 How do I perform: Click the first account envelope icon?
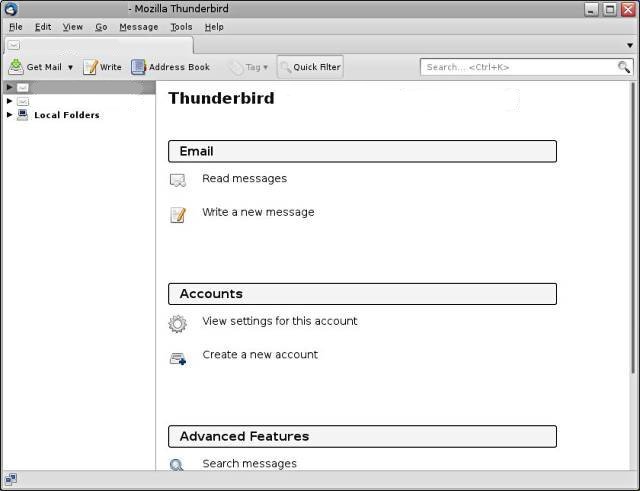pos(23,87)
